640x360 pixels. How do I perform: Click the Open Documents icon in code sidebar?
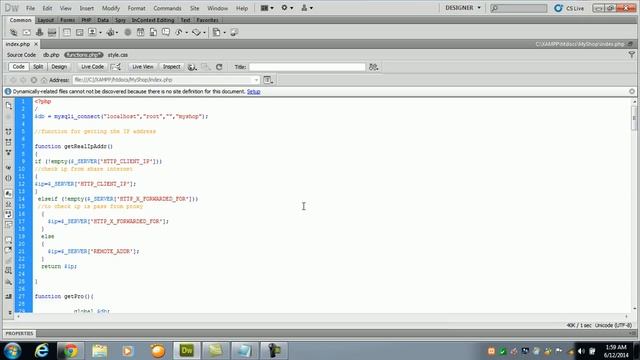[x=9, y=106]
